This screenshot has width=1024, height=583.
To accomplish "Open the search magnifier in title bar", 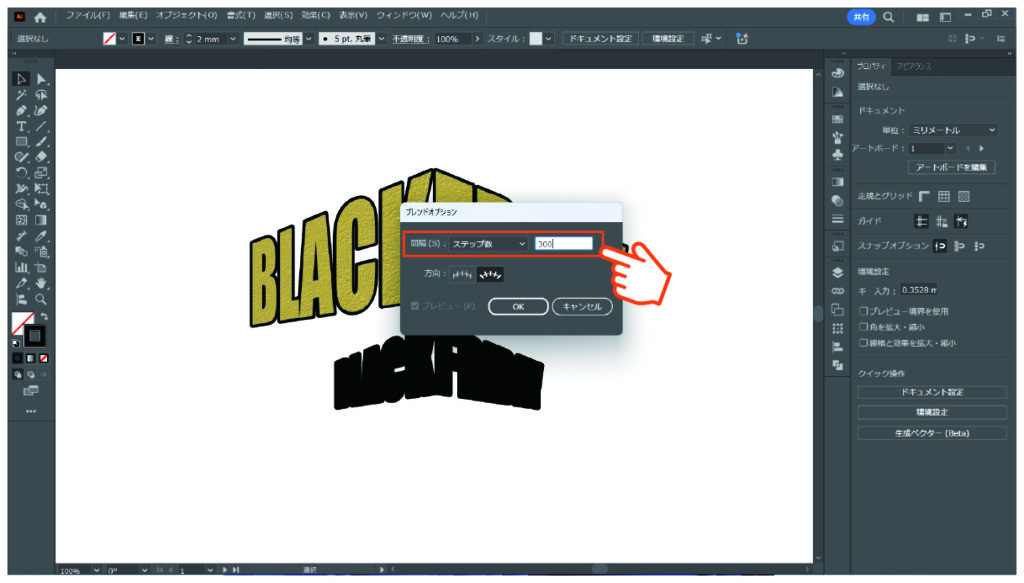I will pos(888,17).
